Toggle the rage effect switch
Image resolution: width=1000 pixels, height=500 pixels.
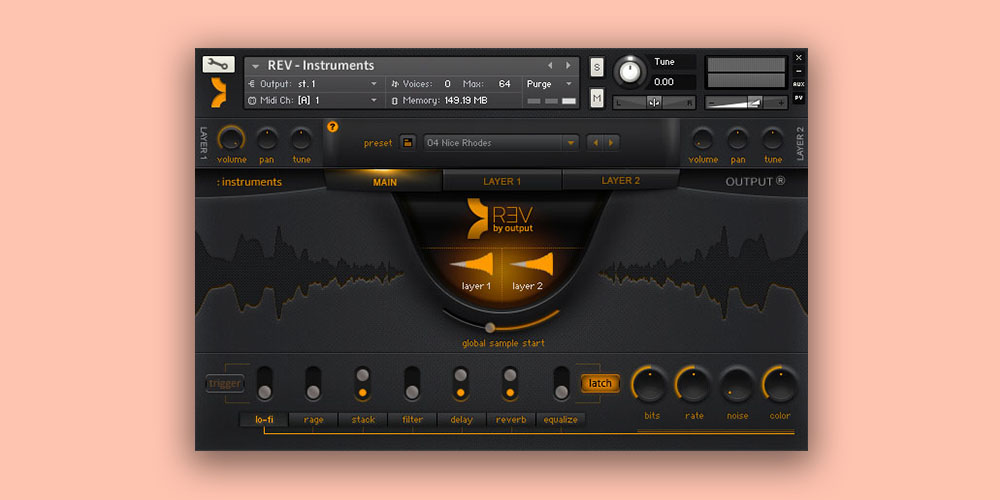[x=313, y=383]
